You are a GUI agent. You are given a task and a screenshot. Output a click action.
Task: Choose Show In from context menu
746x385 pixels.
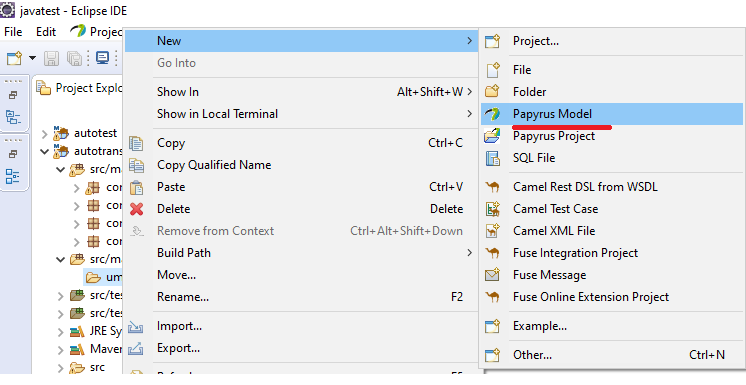pos(301,92)
